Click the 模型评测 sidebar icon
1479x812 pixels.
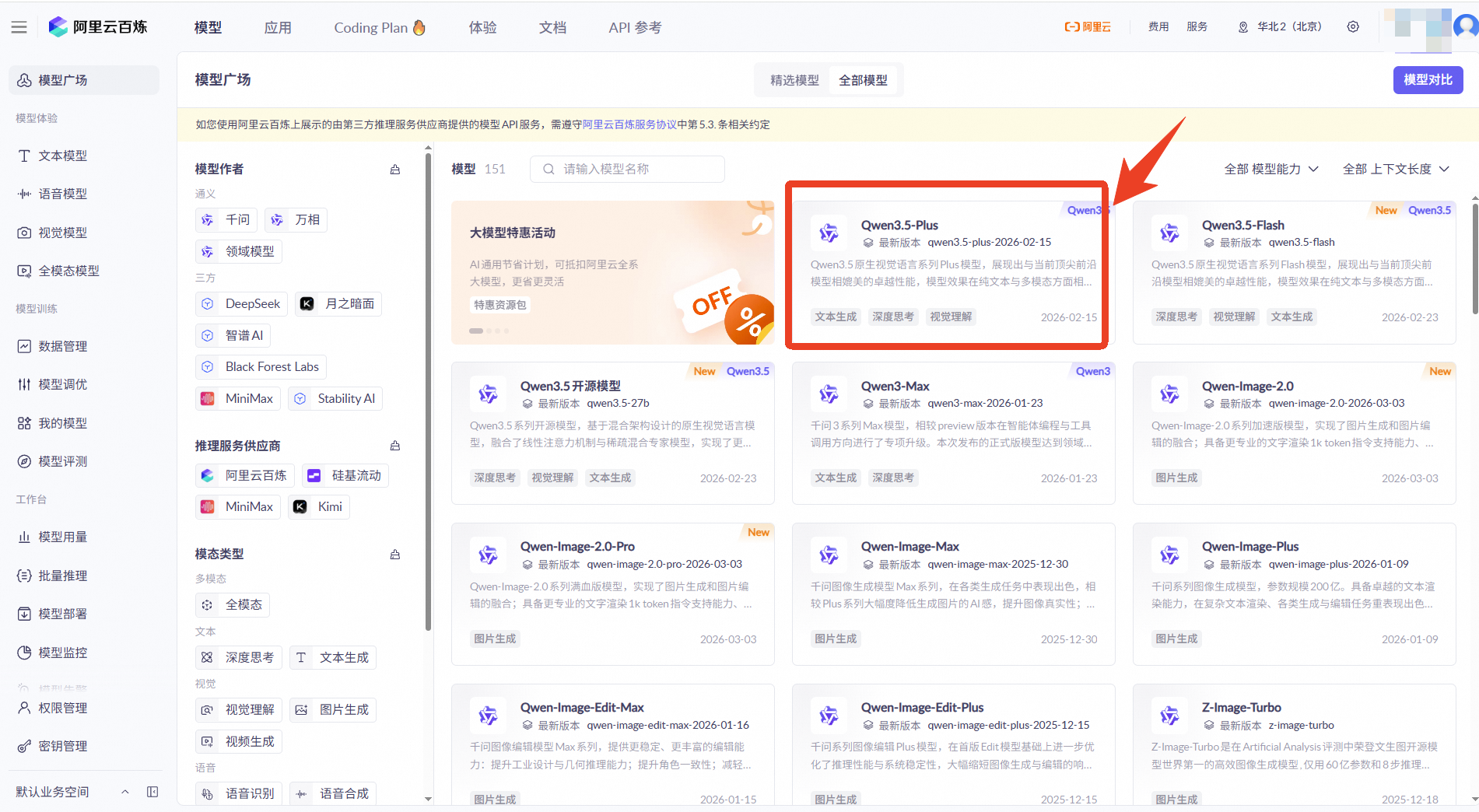[25, 461]
